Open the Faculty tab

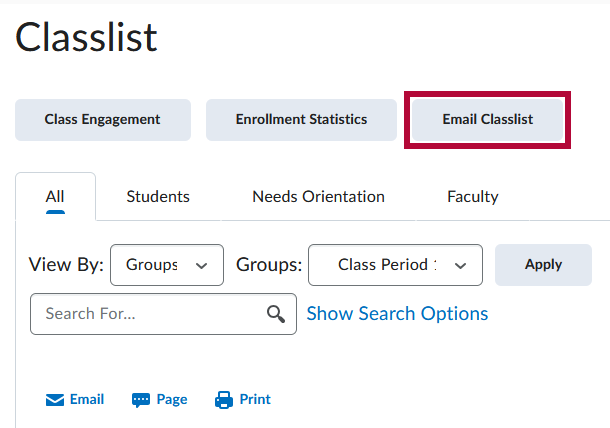(472, 197)
